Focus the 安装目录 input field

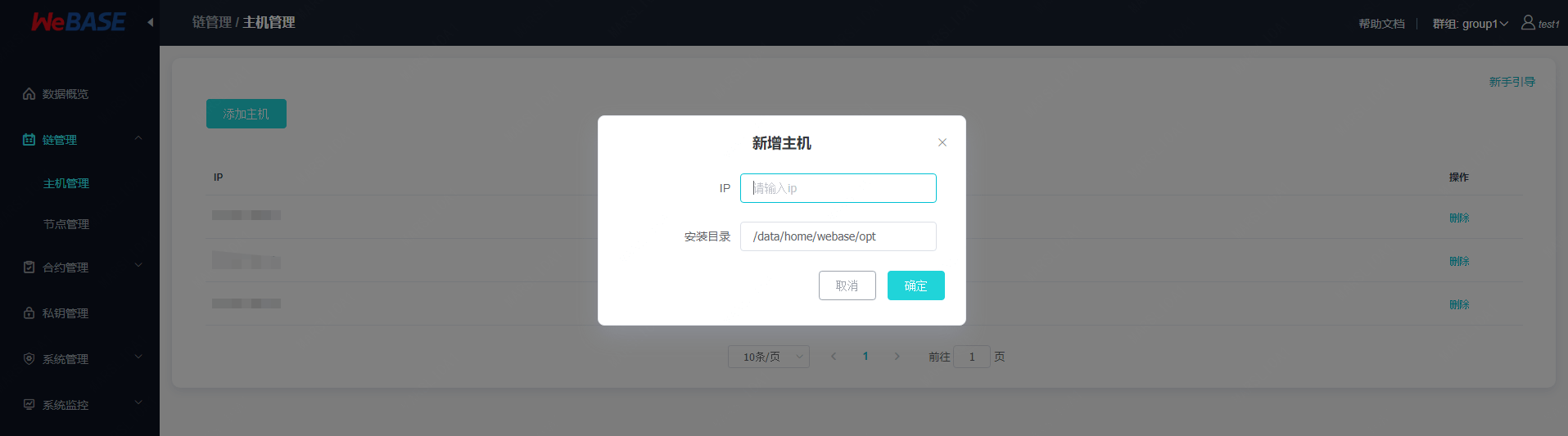(838, 236)
